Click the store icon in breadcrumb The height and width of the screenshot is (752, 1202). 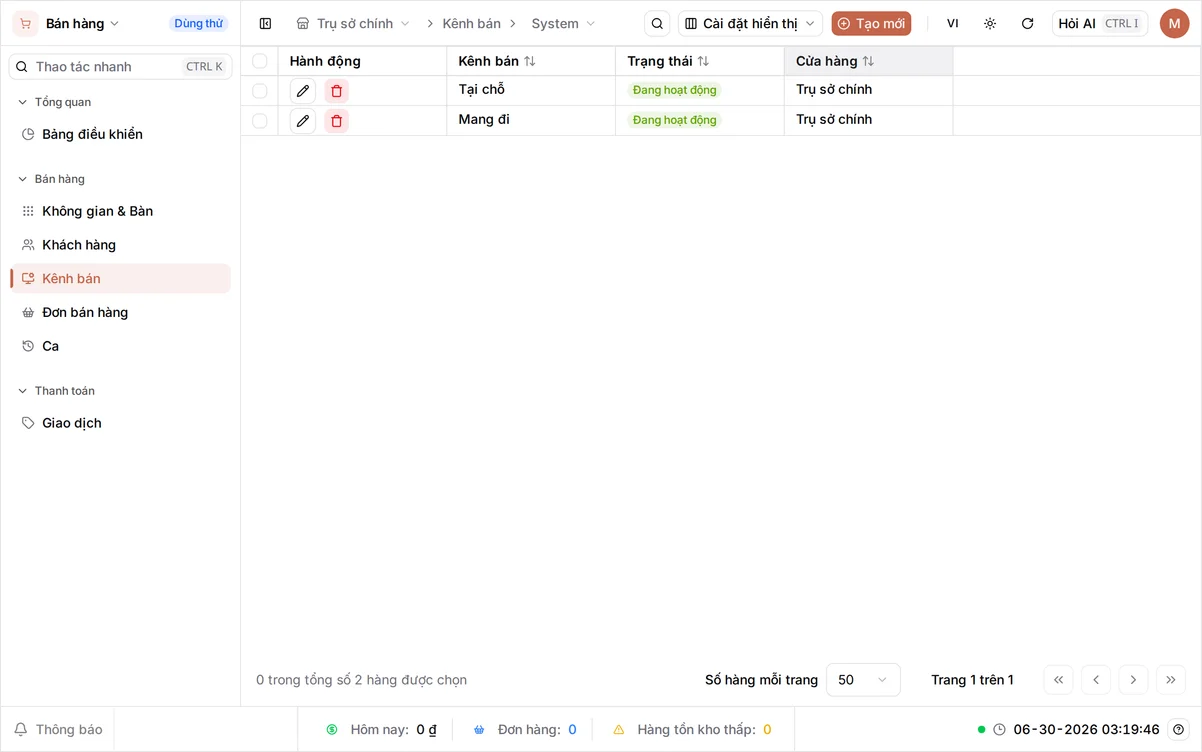coord(303,23)
